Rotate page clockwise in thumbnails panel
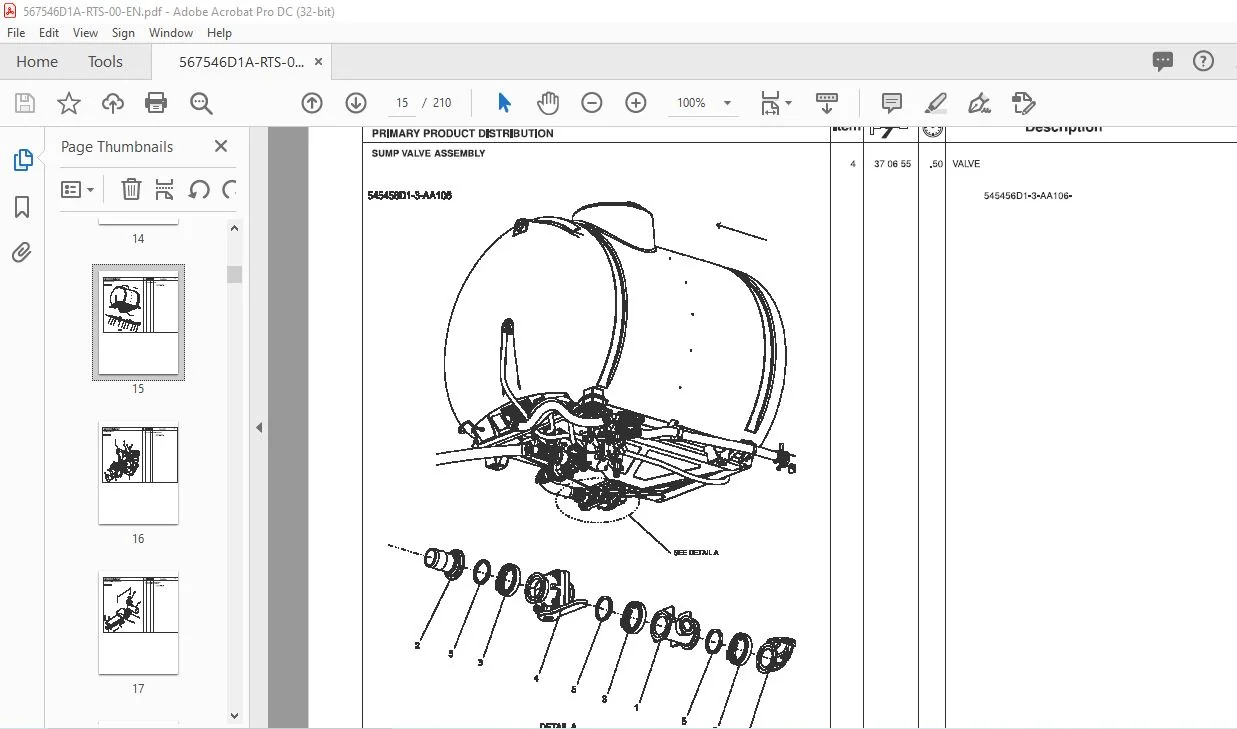 tap(229, 189)
